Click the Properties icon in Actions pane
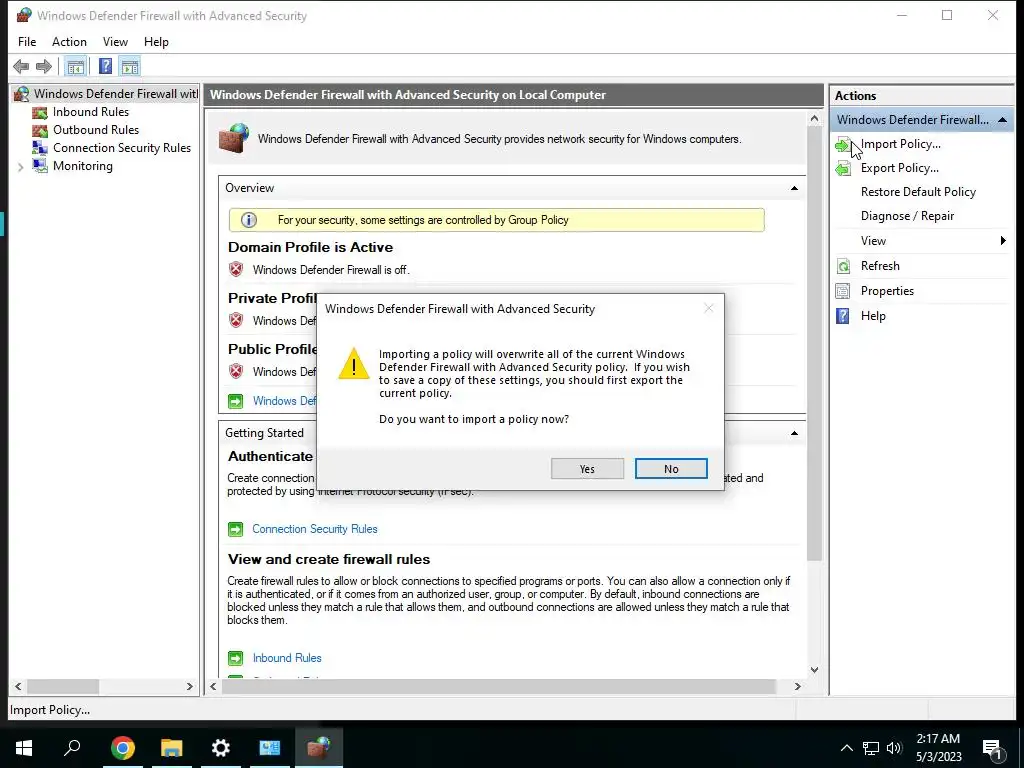Viewport: 1024px width, 768px height. [x=843, y=291]
